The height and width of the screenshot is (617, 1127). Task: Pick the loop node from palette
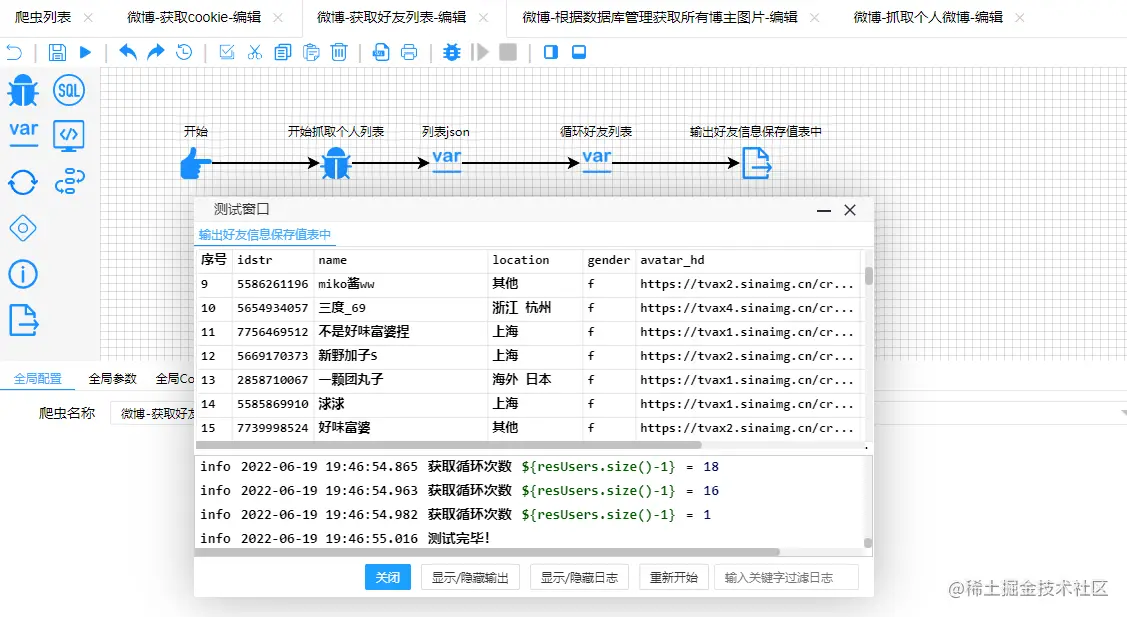pyautogui.click(x=23, y=182)
